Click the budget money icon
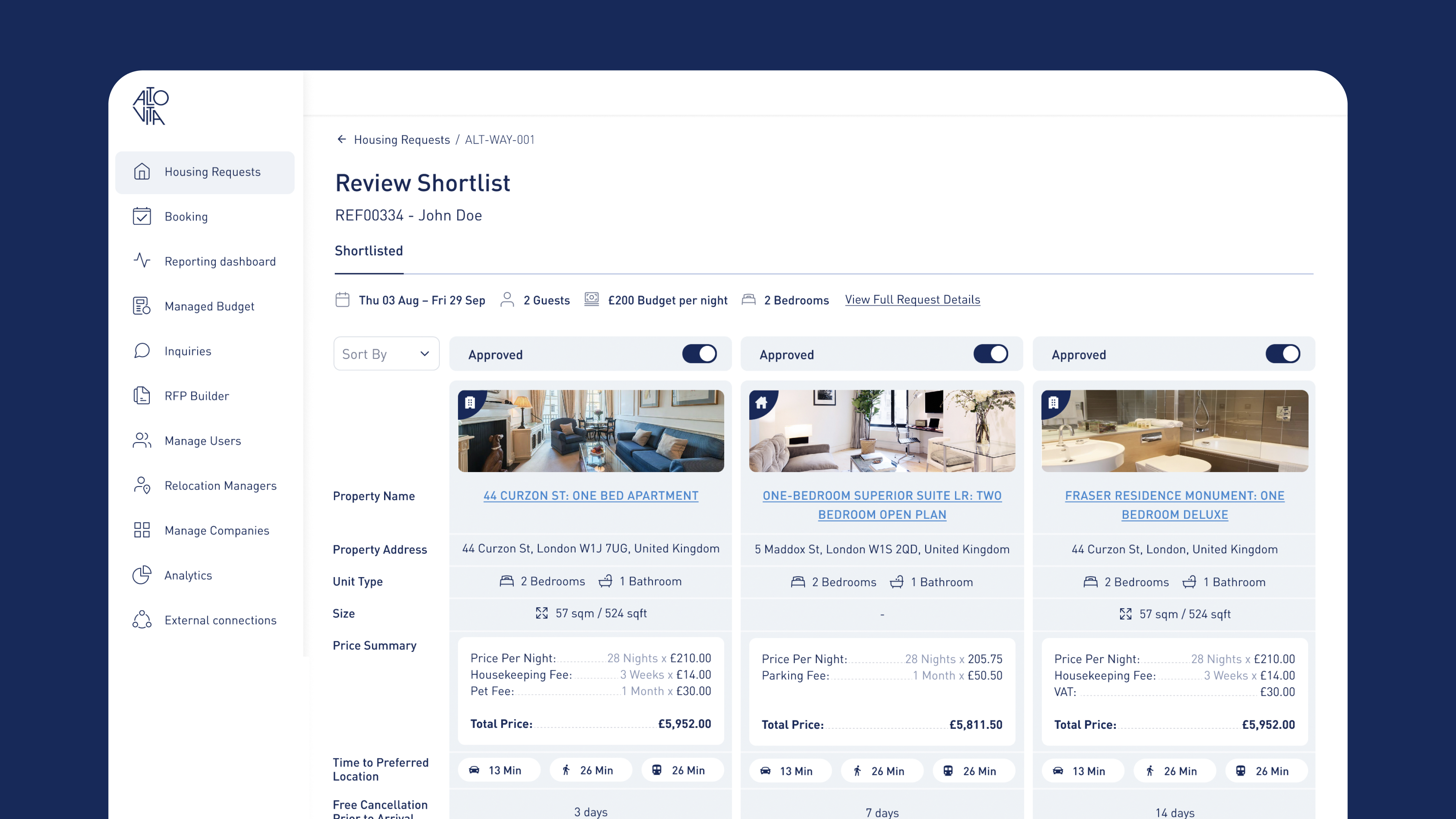 point(592,299)
